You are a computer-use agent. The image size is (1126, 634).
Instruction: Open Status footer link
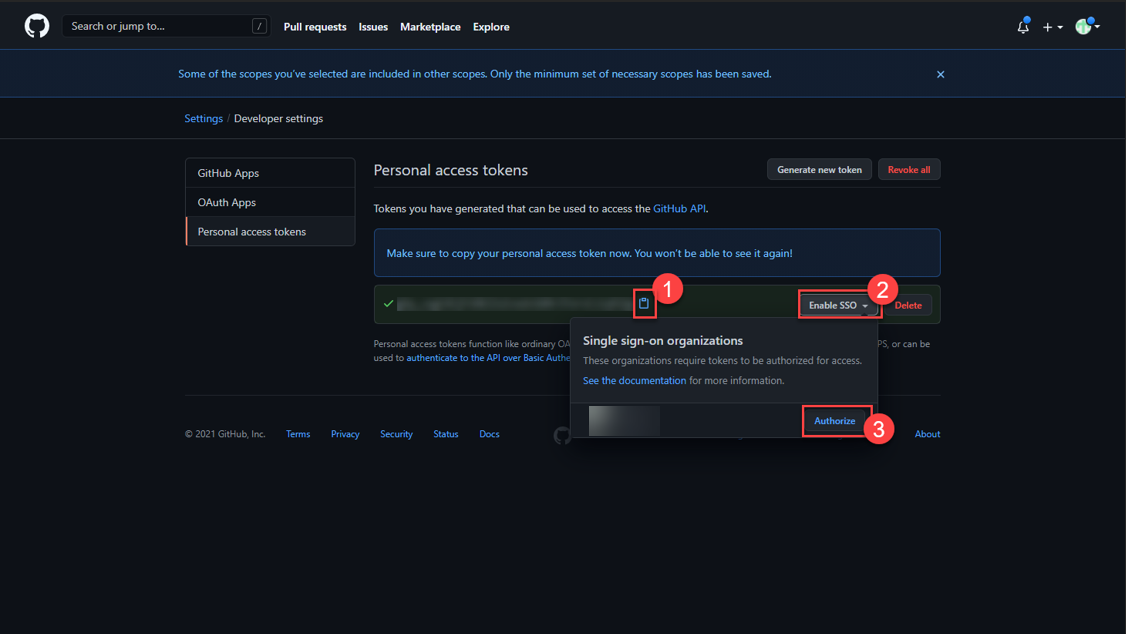pos(446,434)
